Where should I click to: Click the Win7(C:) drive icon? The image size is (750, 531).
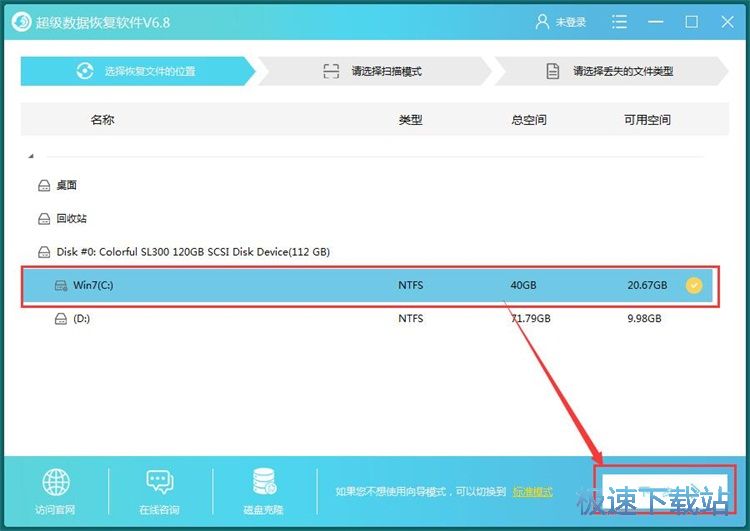61,286
